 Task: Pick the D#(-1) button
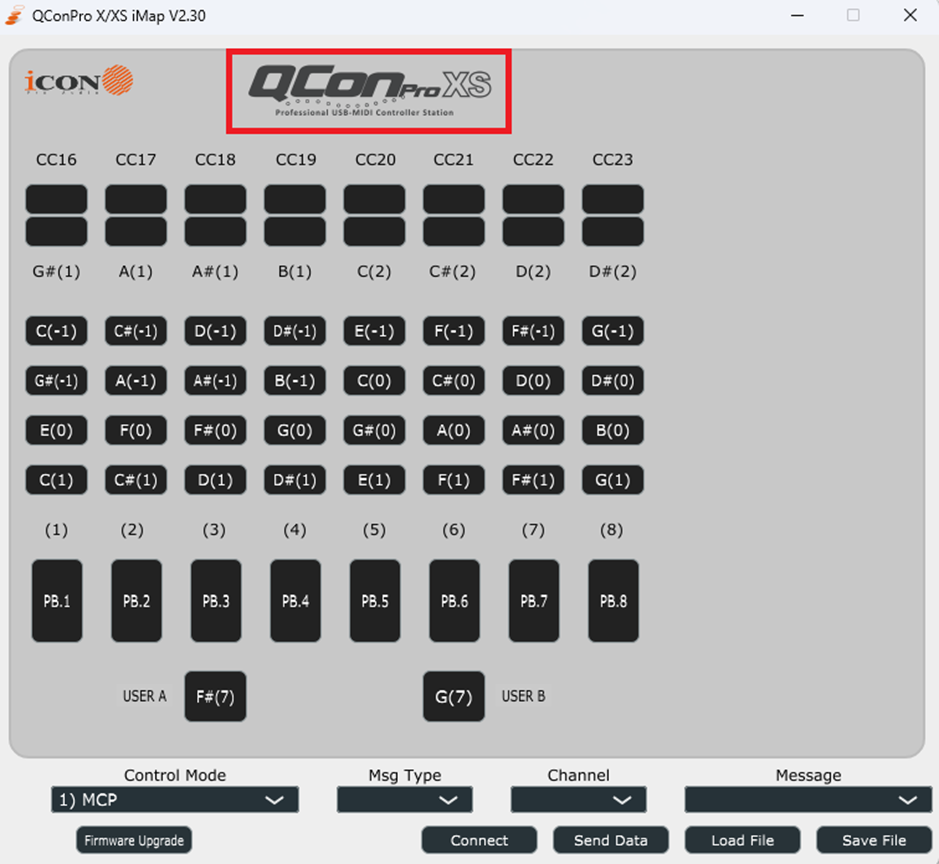click(295, 331)
